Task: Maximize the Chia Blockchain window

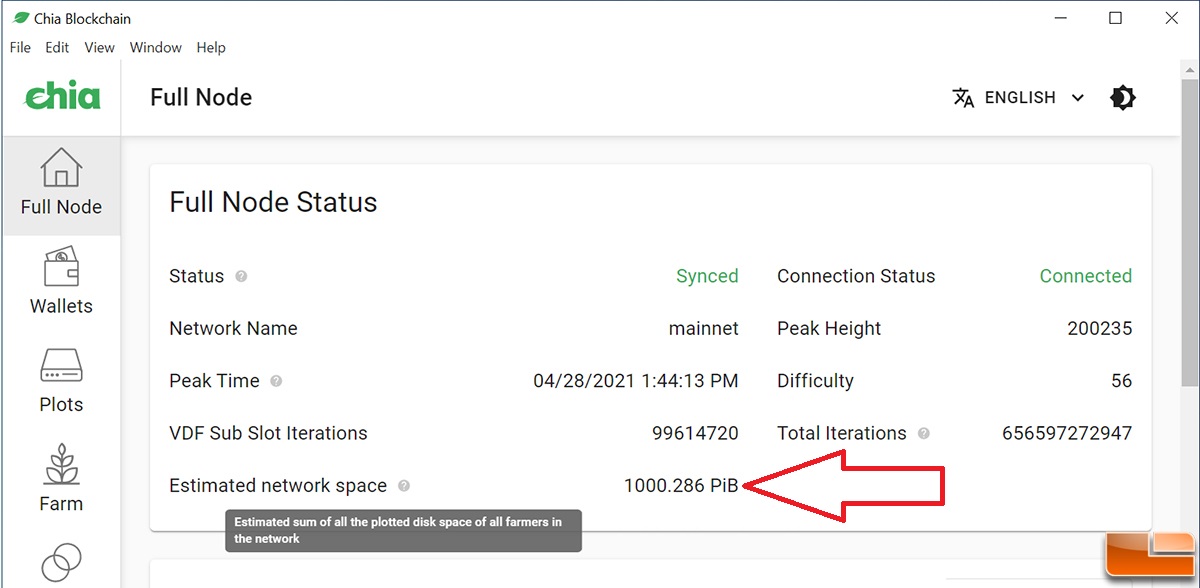Action: click(x=1116, y=18)
